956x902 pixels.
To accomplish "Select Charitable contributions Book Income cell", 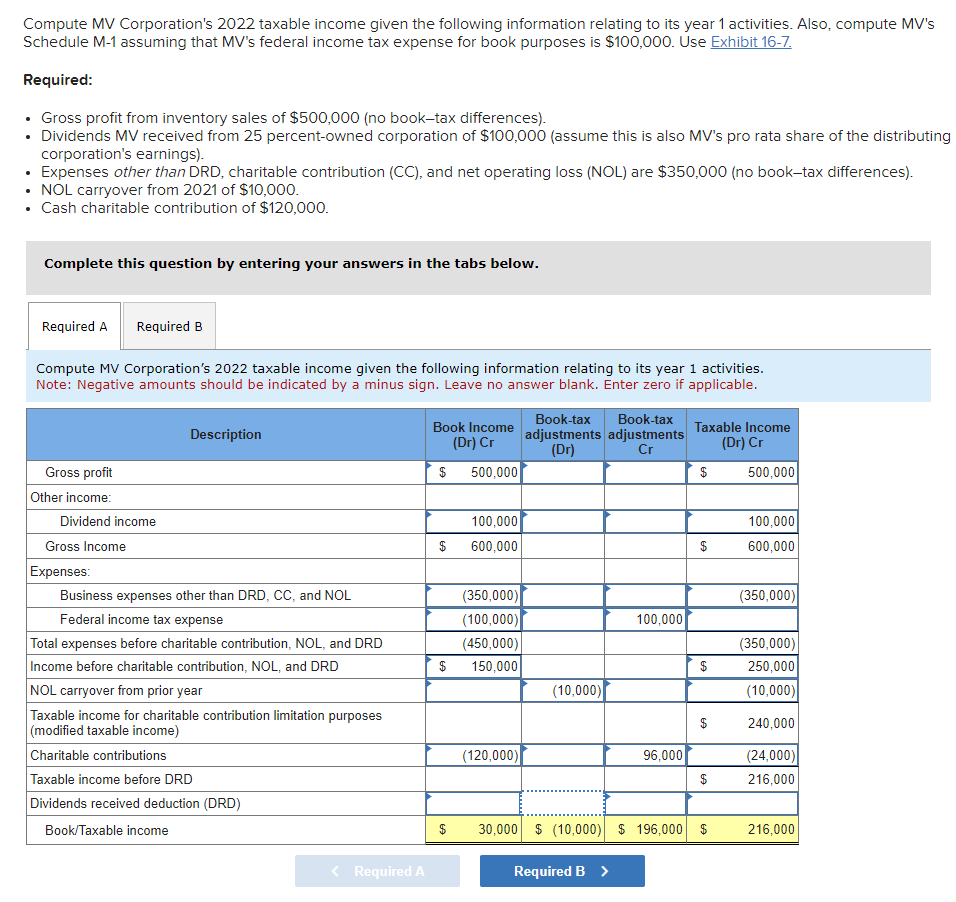I will click(x=475, y=756).
